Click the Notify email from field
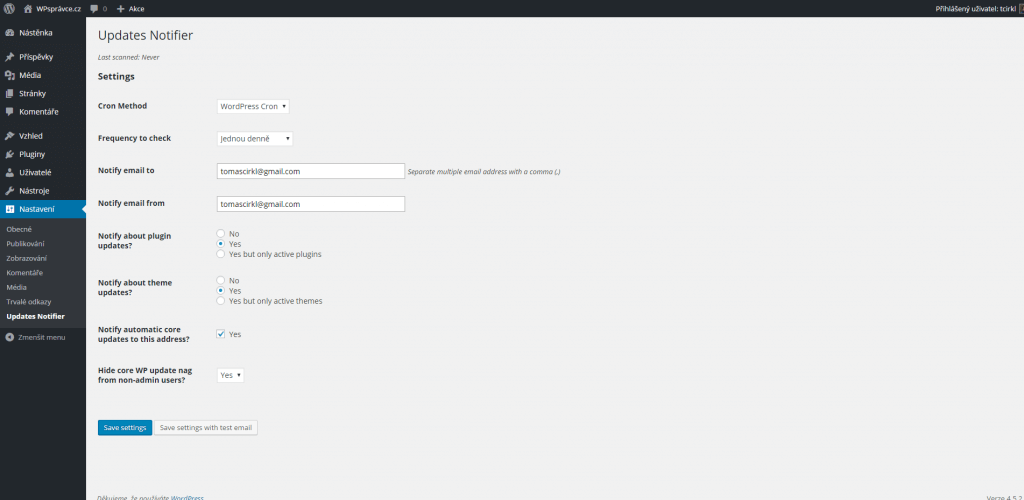This screenshot has height=500, width=1024. 311,204
